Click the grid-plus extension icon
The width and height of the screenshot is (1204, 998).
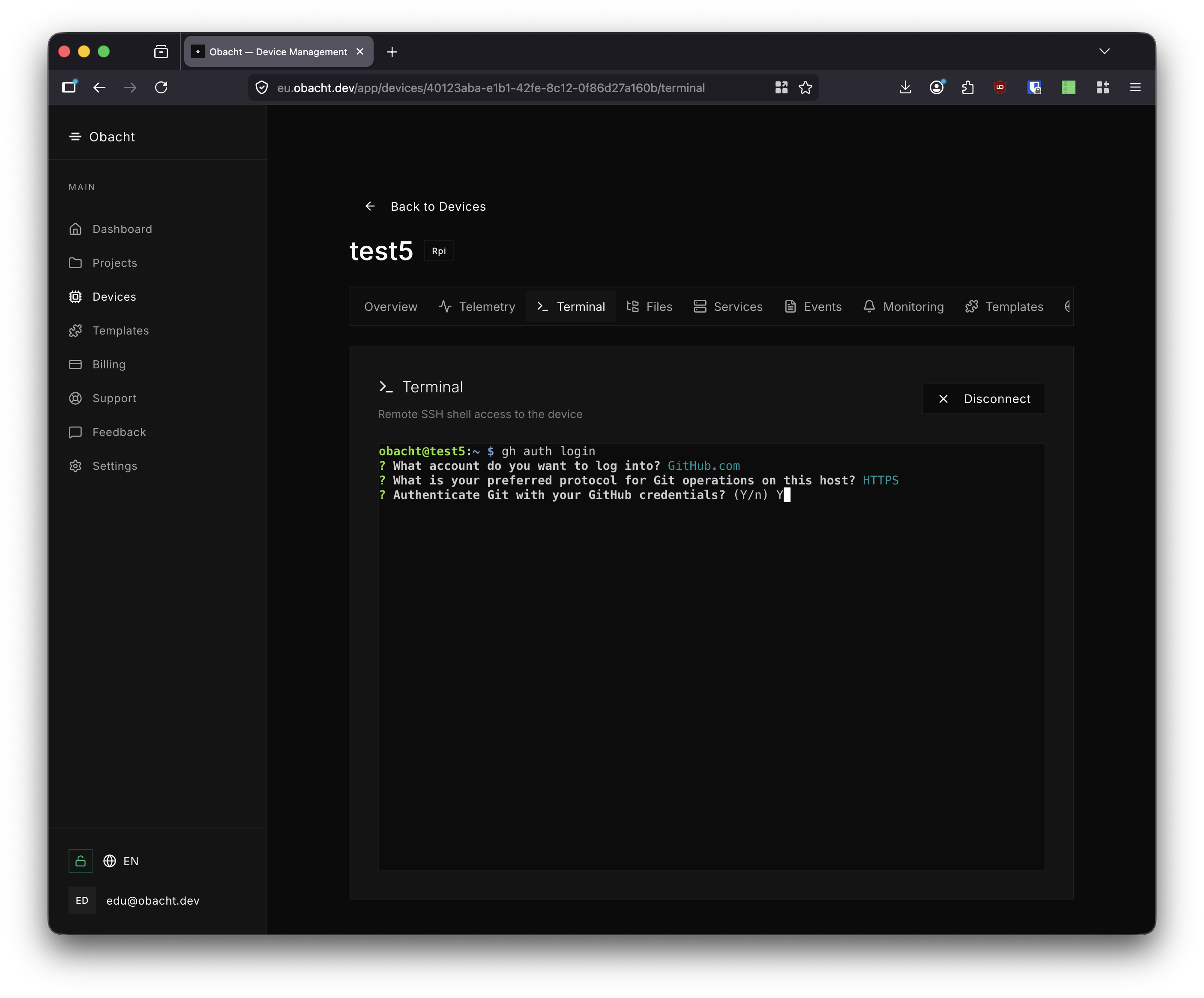[1102, 88]
